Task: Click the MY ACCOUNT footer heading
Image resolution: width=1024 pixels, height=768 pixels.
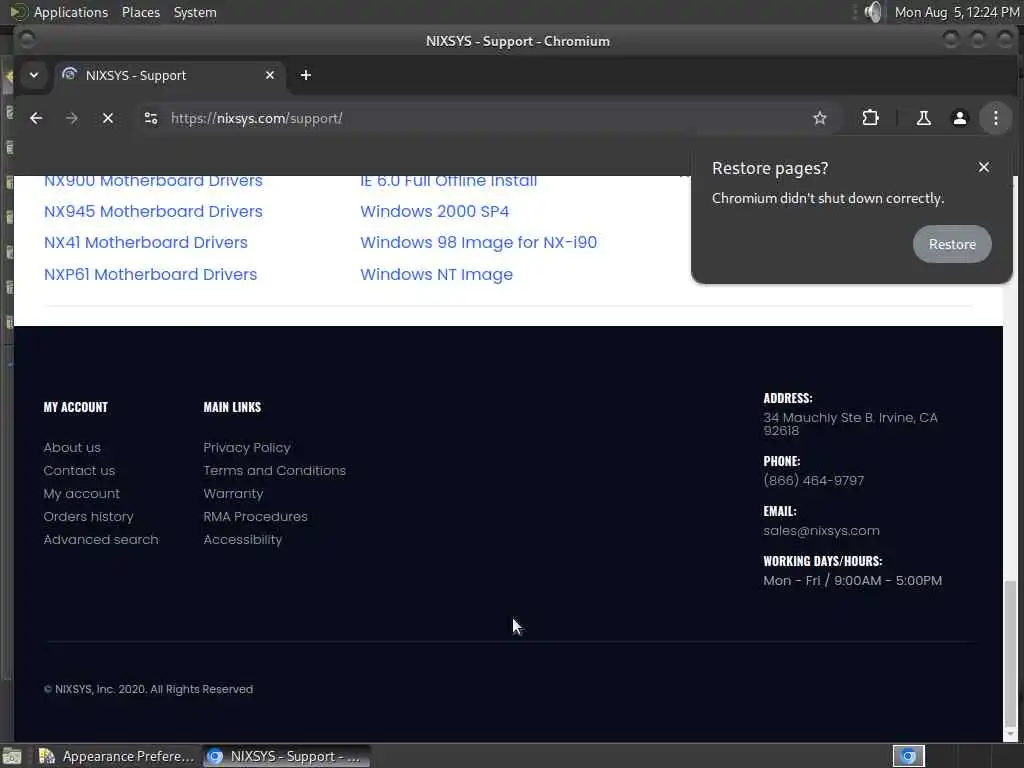Action: click(x=76, y=407)
